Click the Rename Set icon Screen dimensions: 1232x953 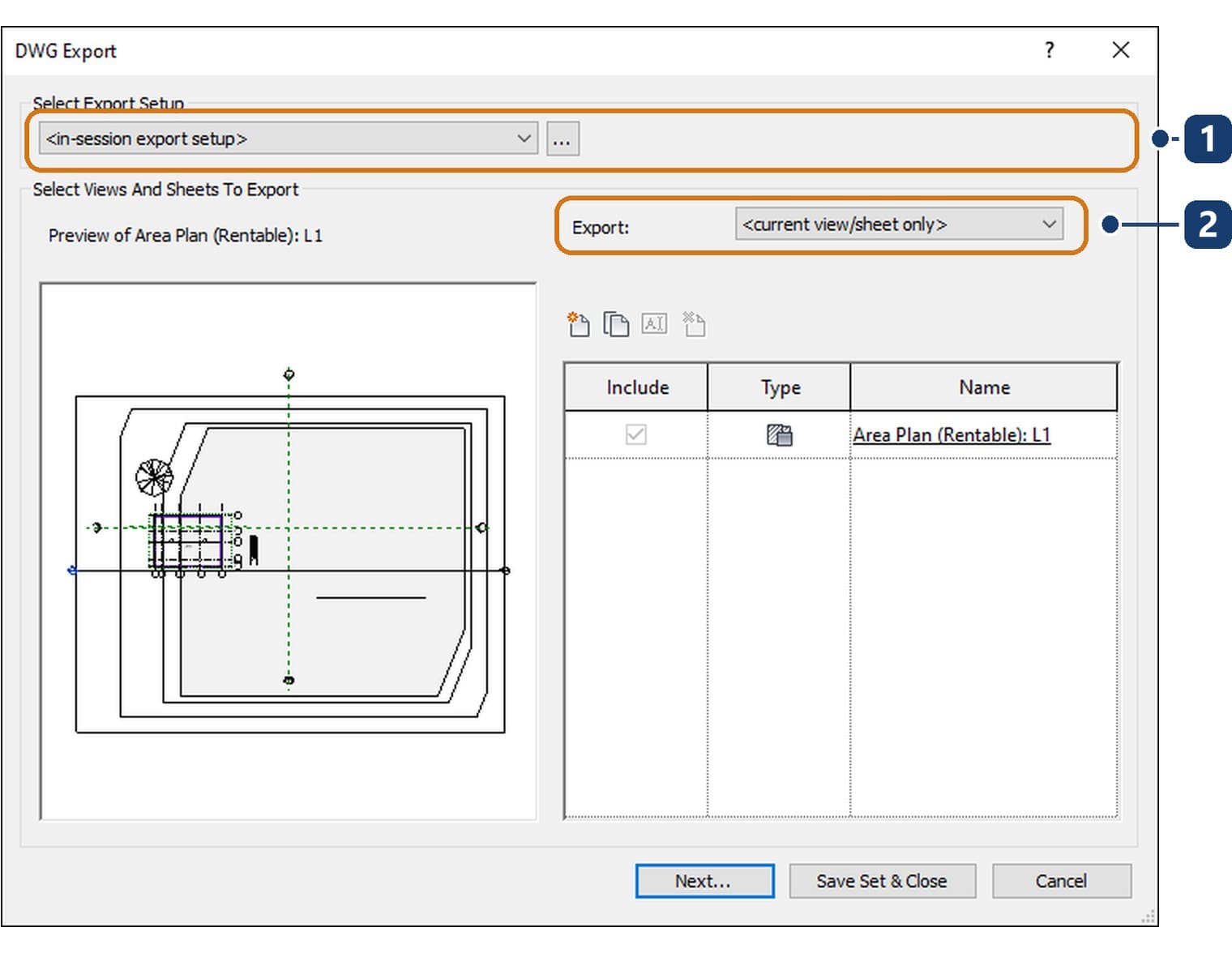pos(655,324)
